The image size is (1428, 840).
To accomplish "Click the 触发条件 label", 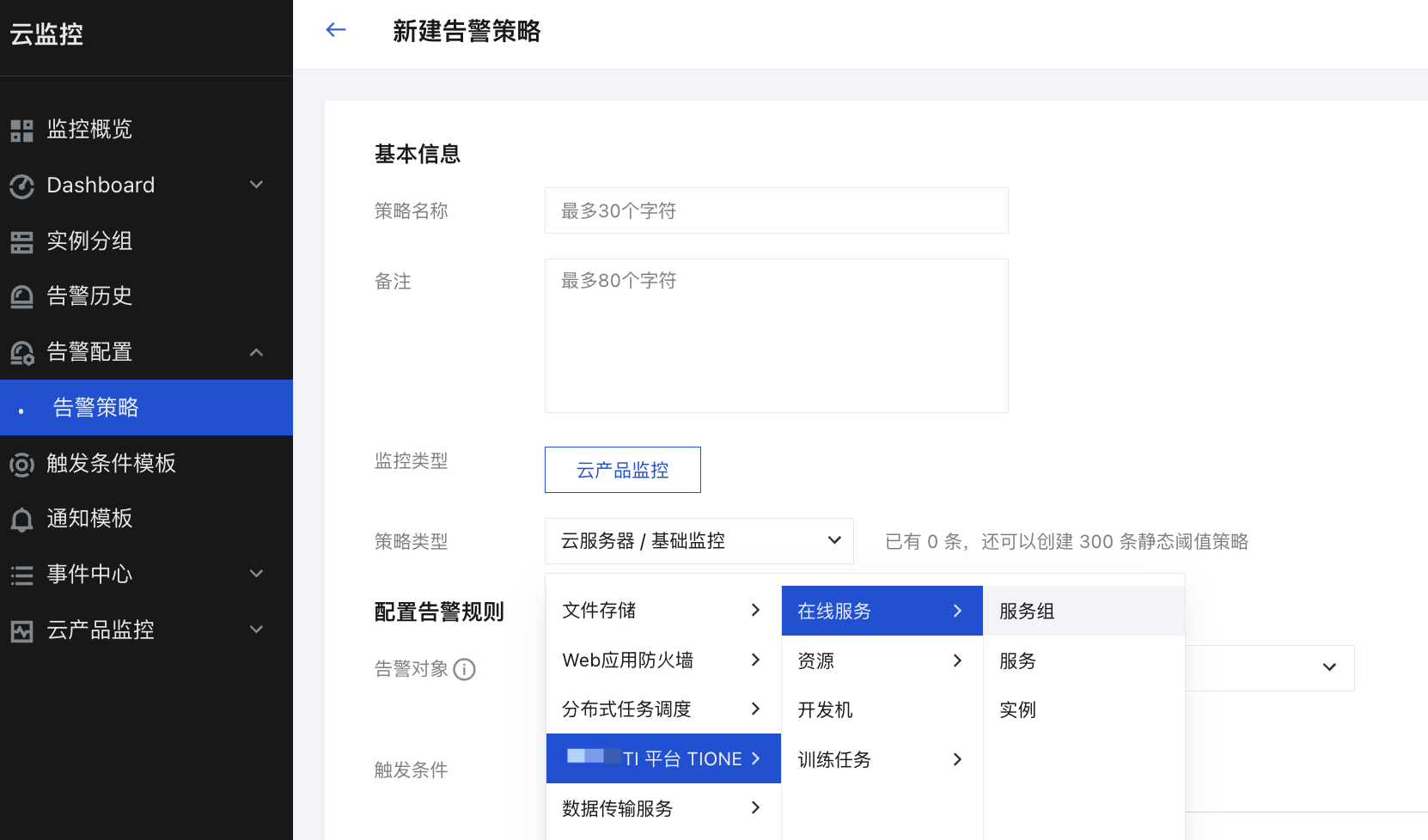I will coord(412,770).
